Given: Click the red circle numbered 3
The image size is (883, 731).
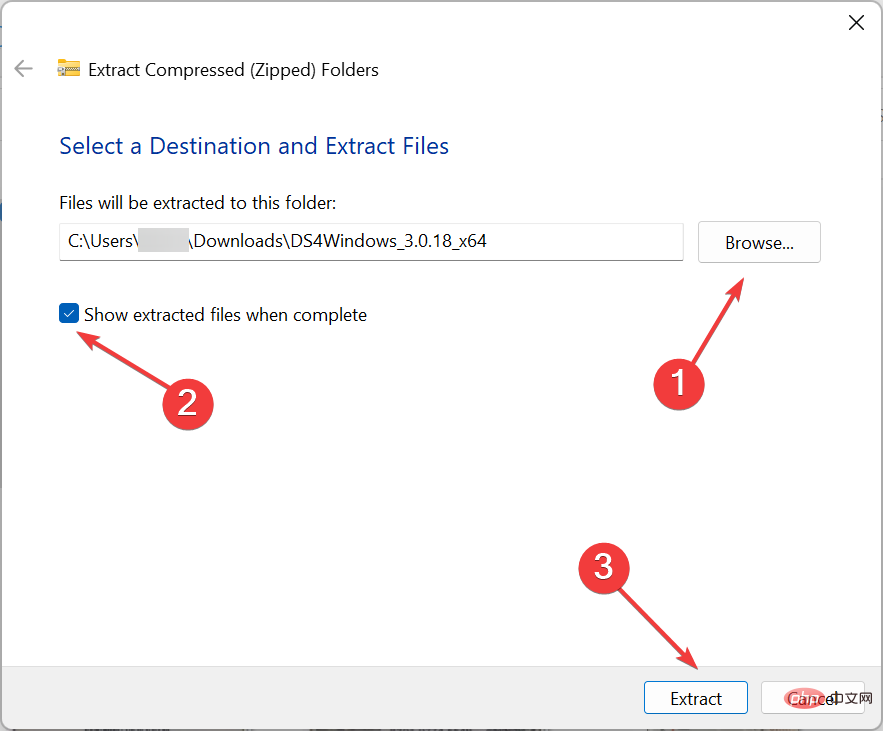Looking at the screenshot, I should tap(604, 567).
